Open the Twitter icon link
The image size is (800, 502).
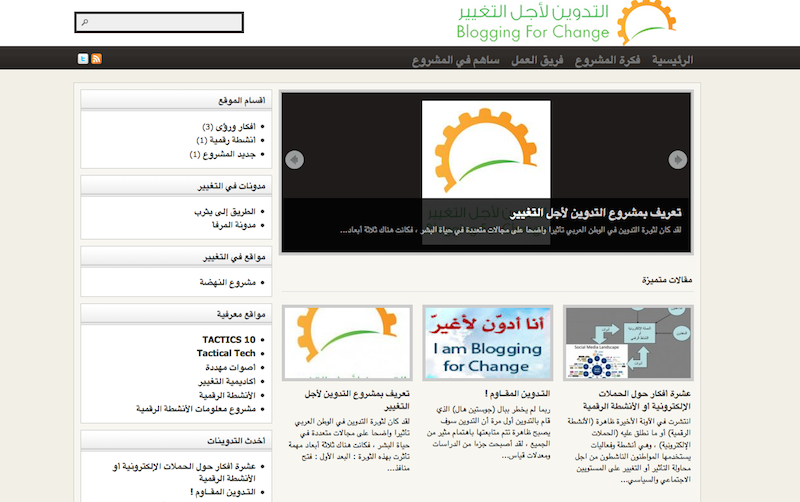pyautogui.click(x=83, y=59)
